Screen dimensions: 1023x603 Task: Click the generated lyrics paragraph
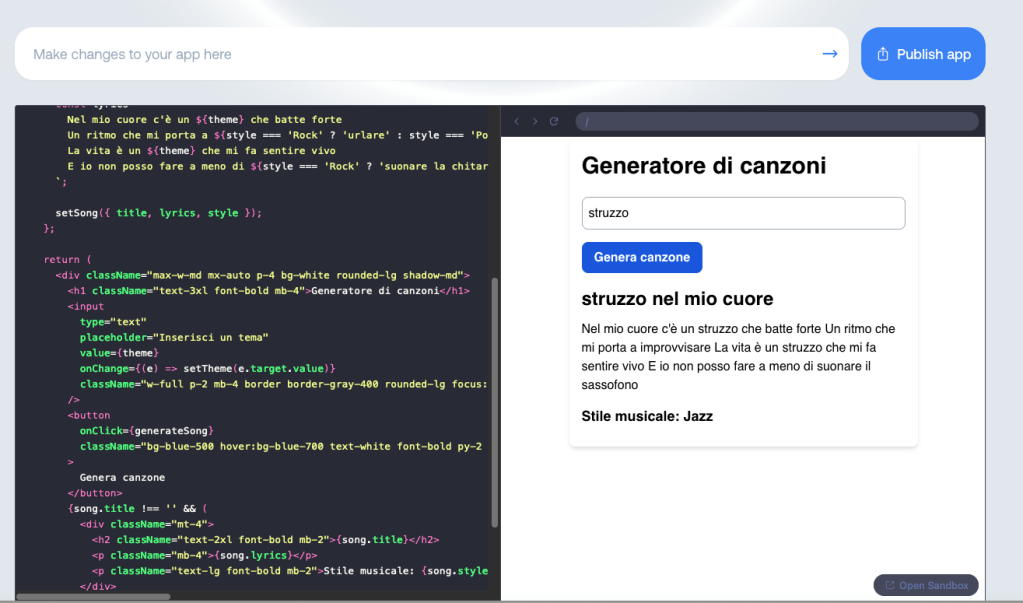[x=740, y=348]
